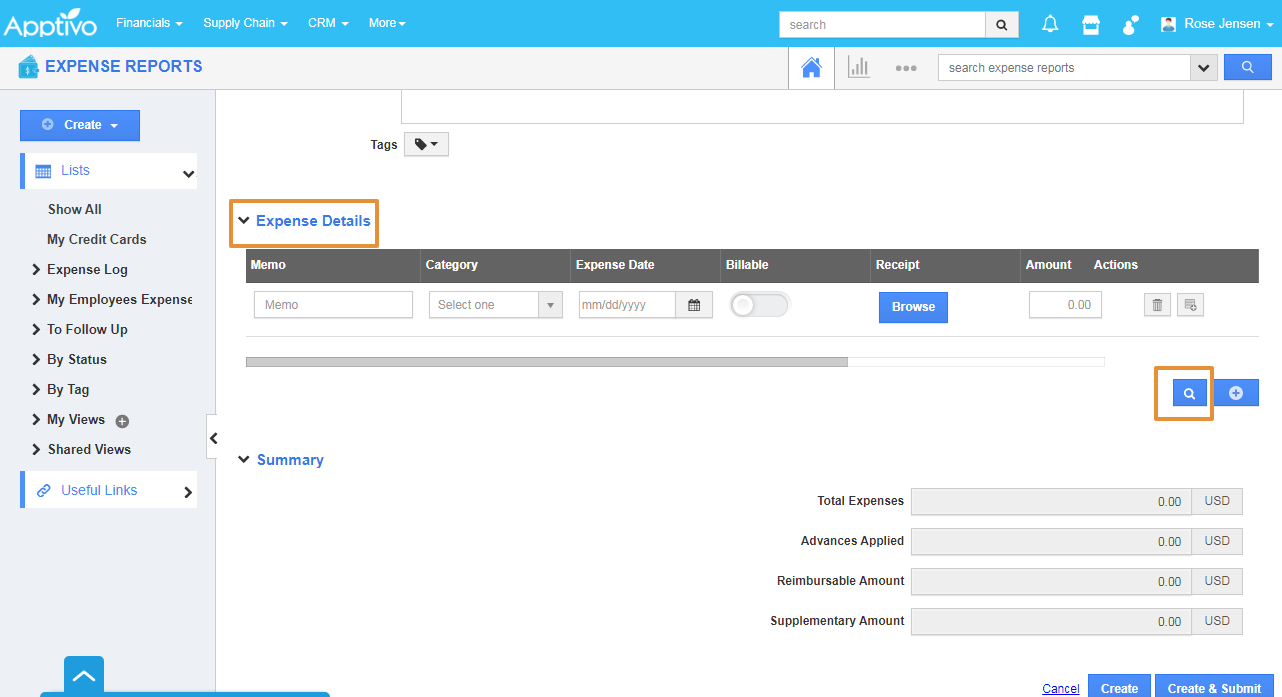Click the Cancel link

pyautogui.click(x=1061, y=689)
